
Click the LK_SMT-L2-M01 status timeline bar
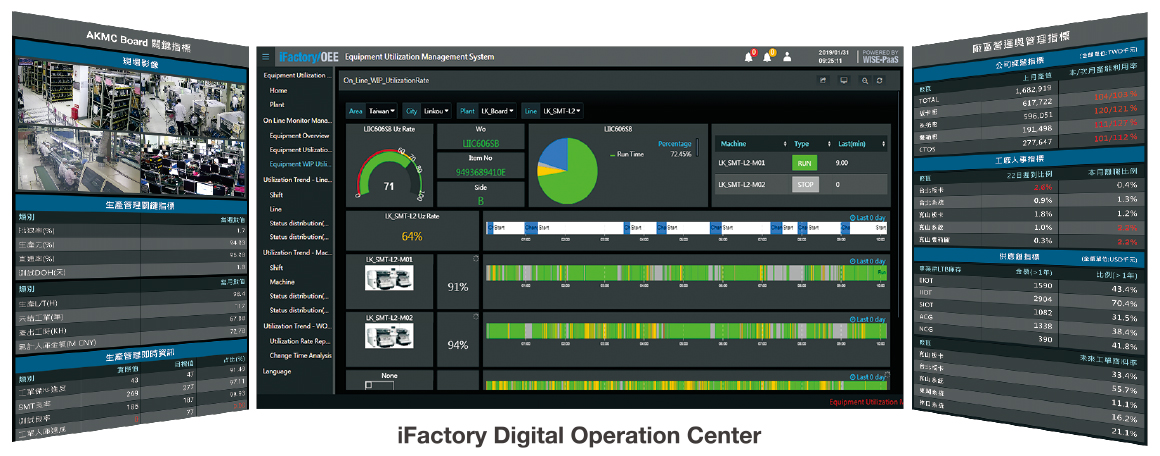click(x=686, y=272)
